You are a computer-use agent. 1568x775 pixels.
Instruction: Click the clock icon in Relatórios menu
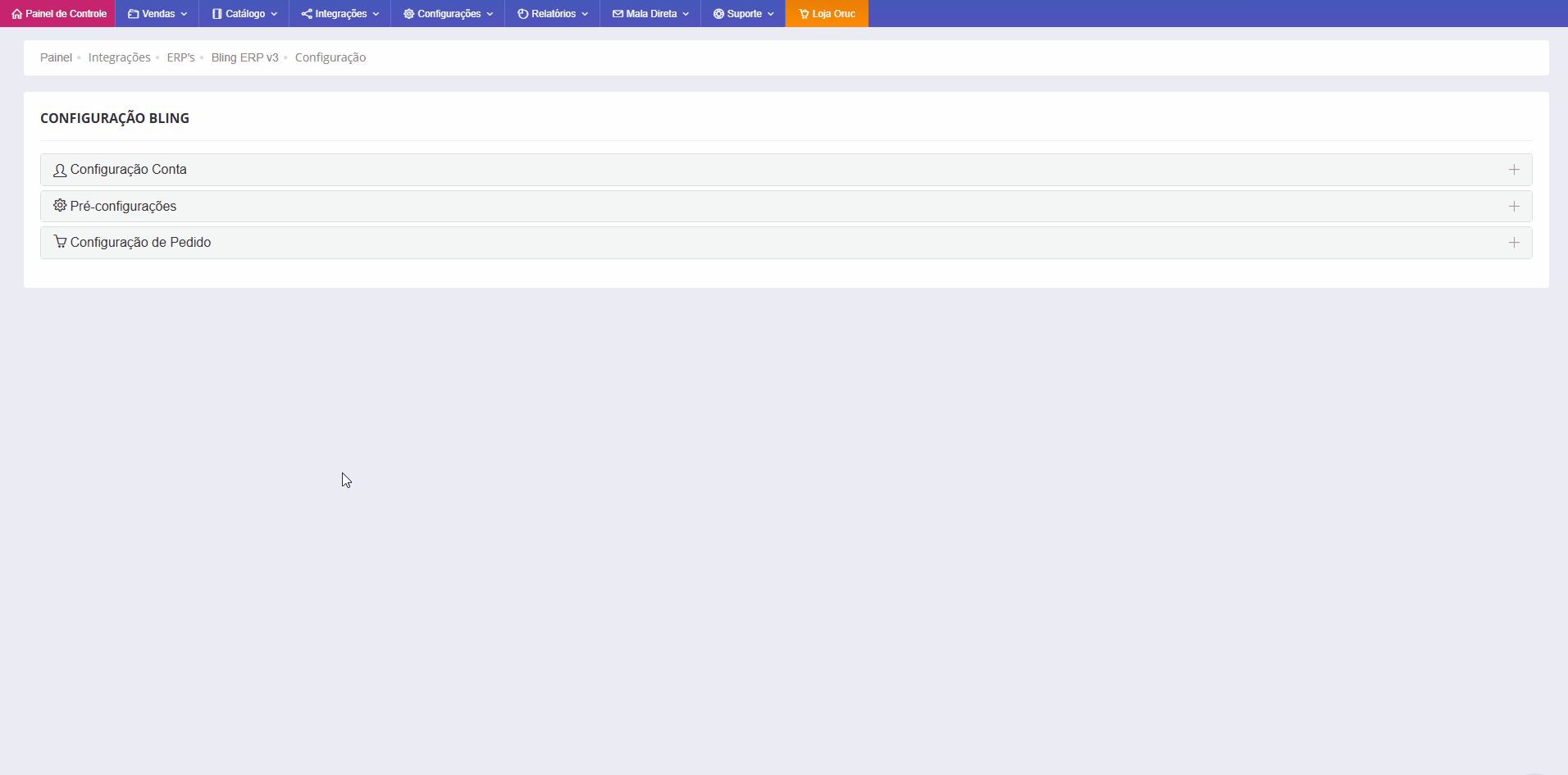[522, 14]
